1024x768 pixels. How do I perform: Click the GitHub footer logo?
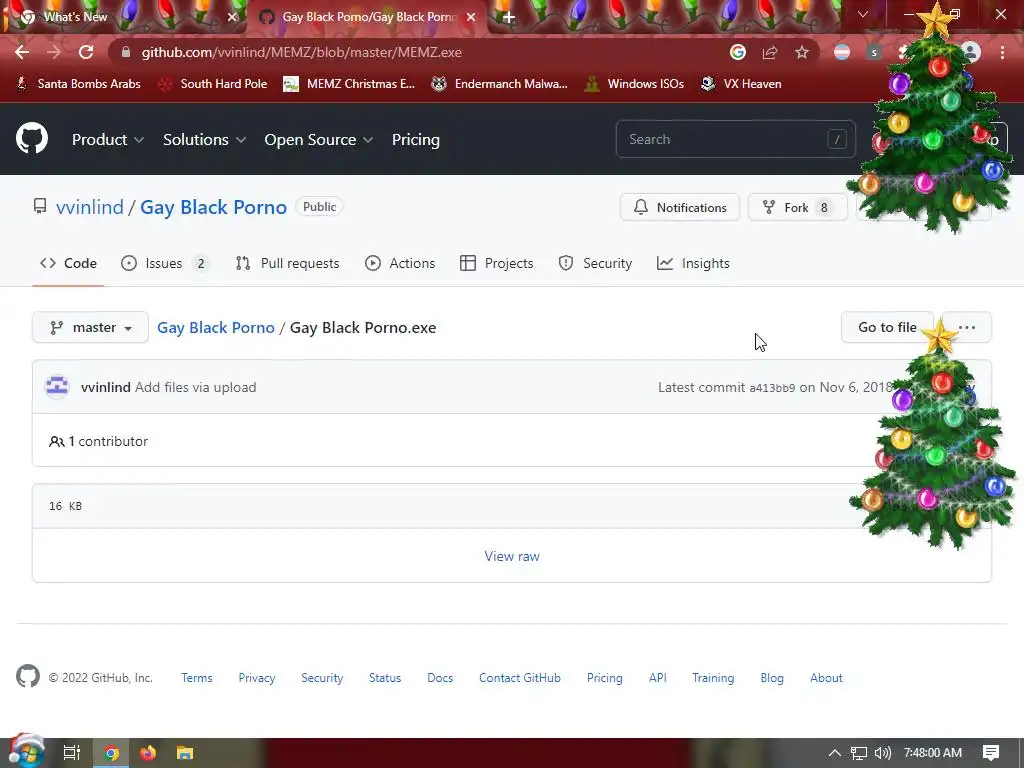(x=27, y=677)
